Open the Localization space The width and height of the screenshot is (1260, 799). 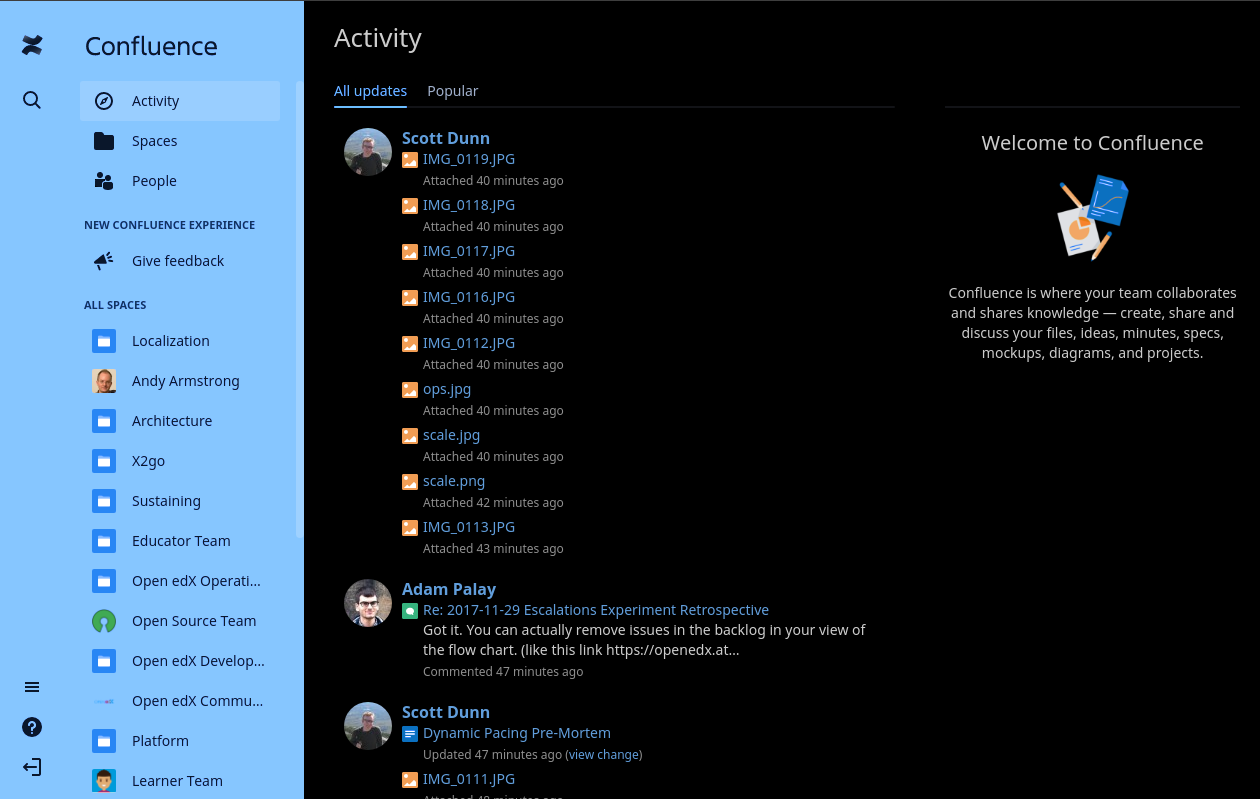[180, 341]
